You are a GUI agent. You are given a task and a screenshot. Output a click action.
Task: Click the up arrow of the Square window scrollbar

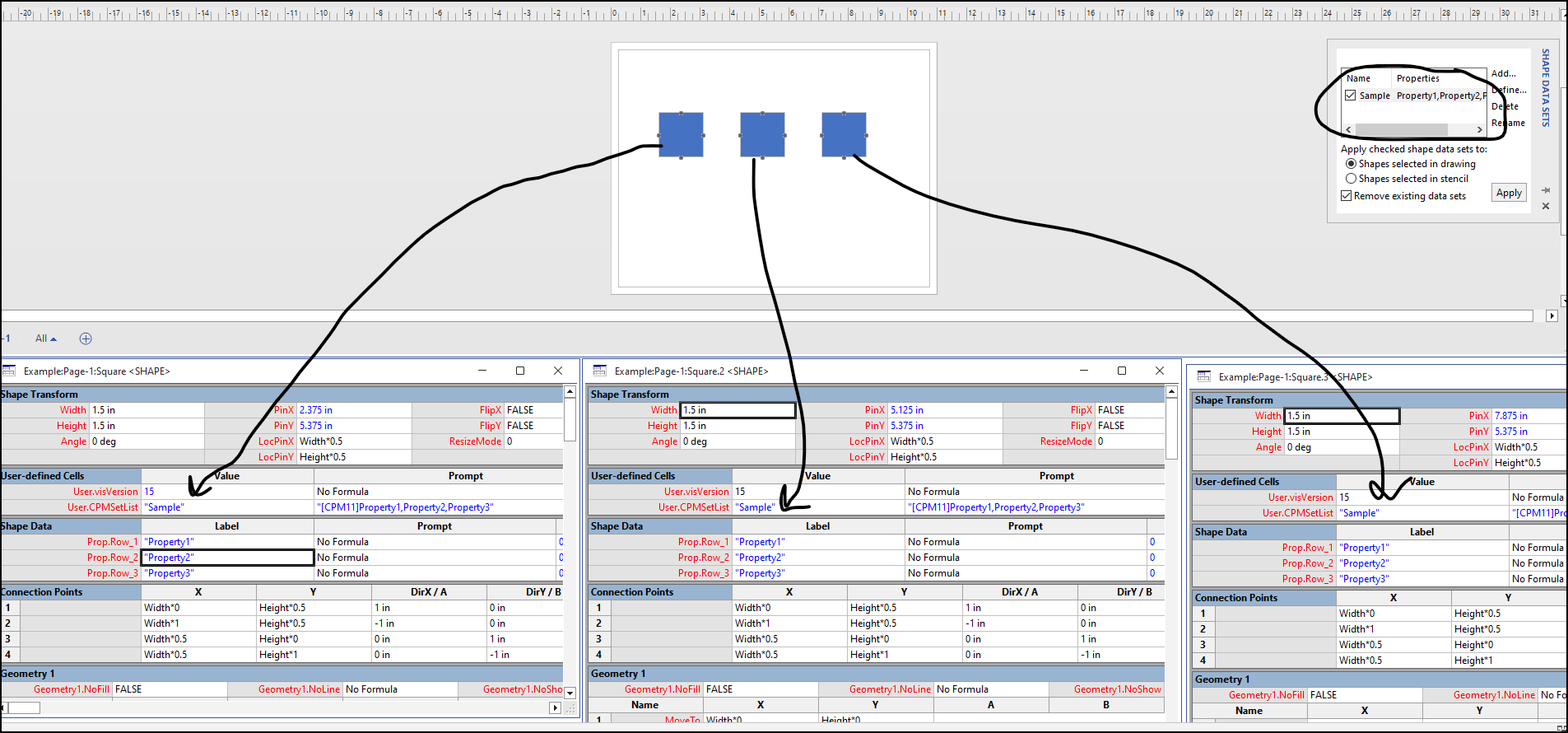pos(570,392)
